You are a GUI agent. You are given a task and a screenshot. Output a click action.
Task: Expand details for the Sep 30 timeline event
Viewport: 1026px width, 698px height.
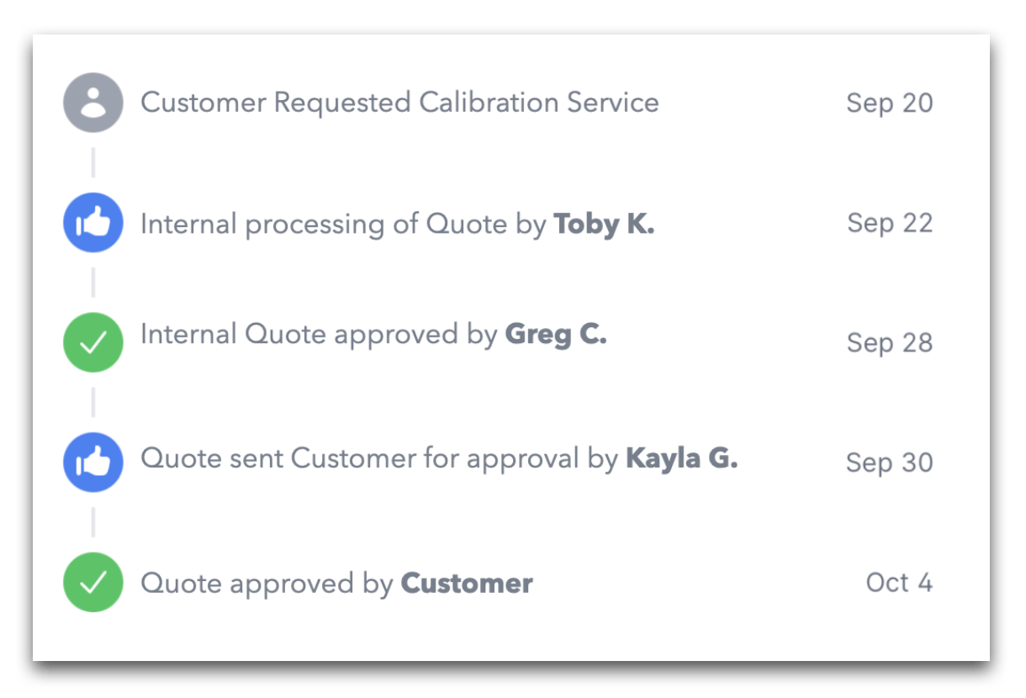pyautogui.click(x=440, y=462)
